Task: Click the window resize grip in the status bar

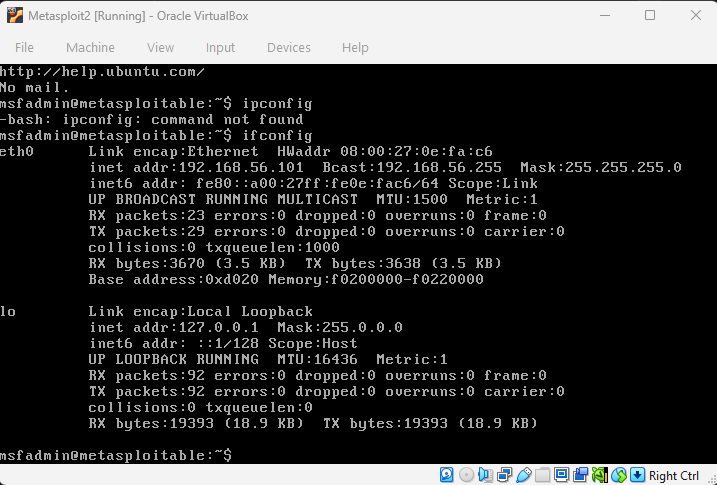Action: [x=712, y=479]
